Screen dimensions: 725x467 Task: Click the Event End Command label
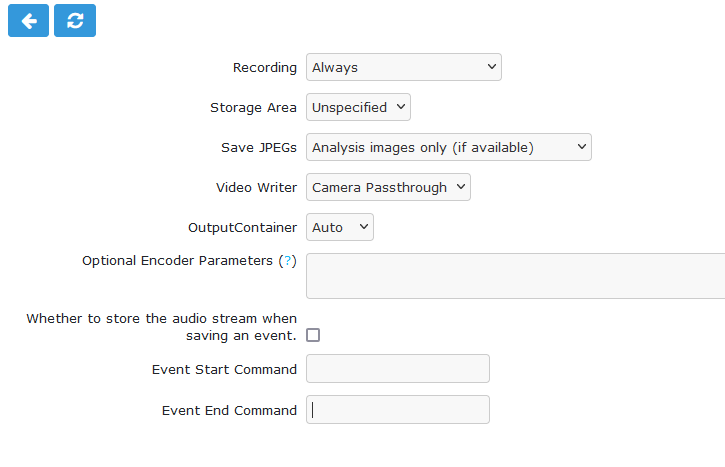click(229, 410)
